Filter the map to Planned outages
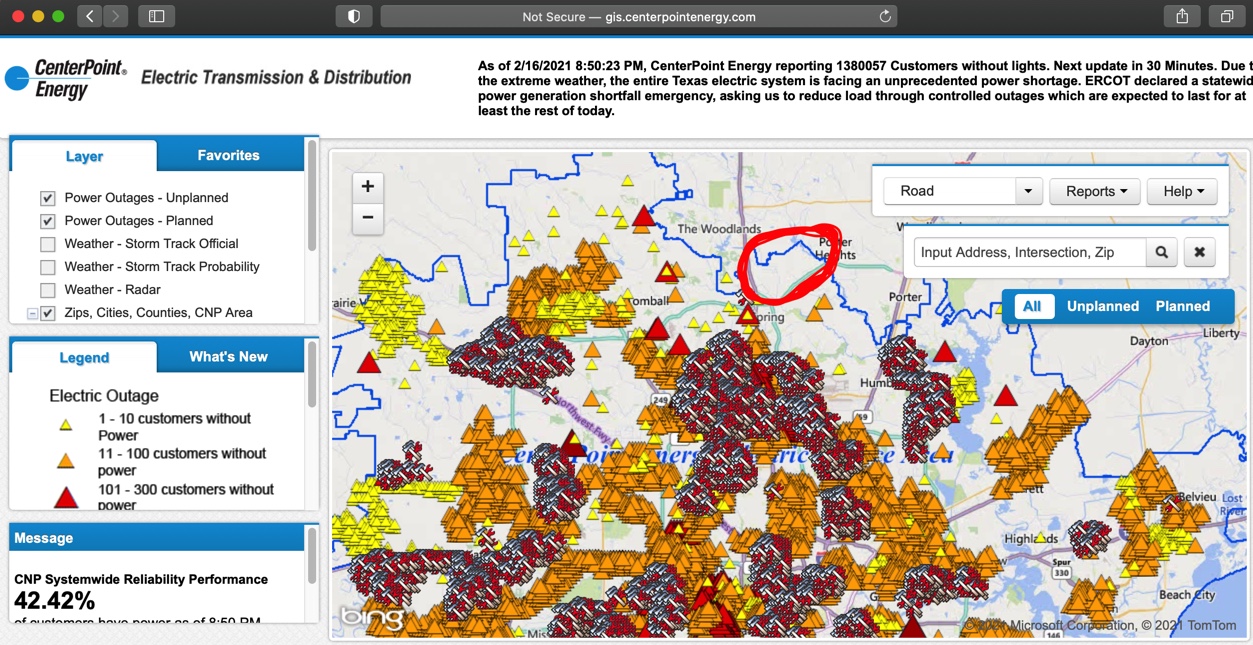The height and width of the screenshot is (645, 1253). [1182, 306]
